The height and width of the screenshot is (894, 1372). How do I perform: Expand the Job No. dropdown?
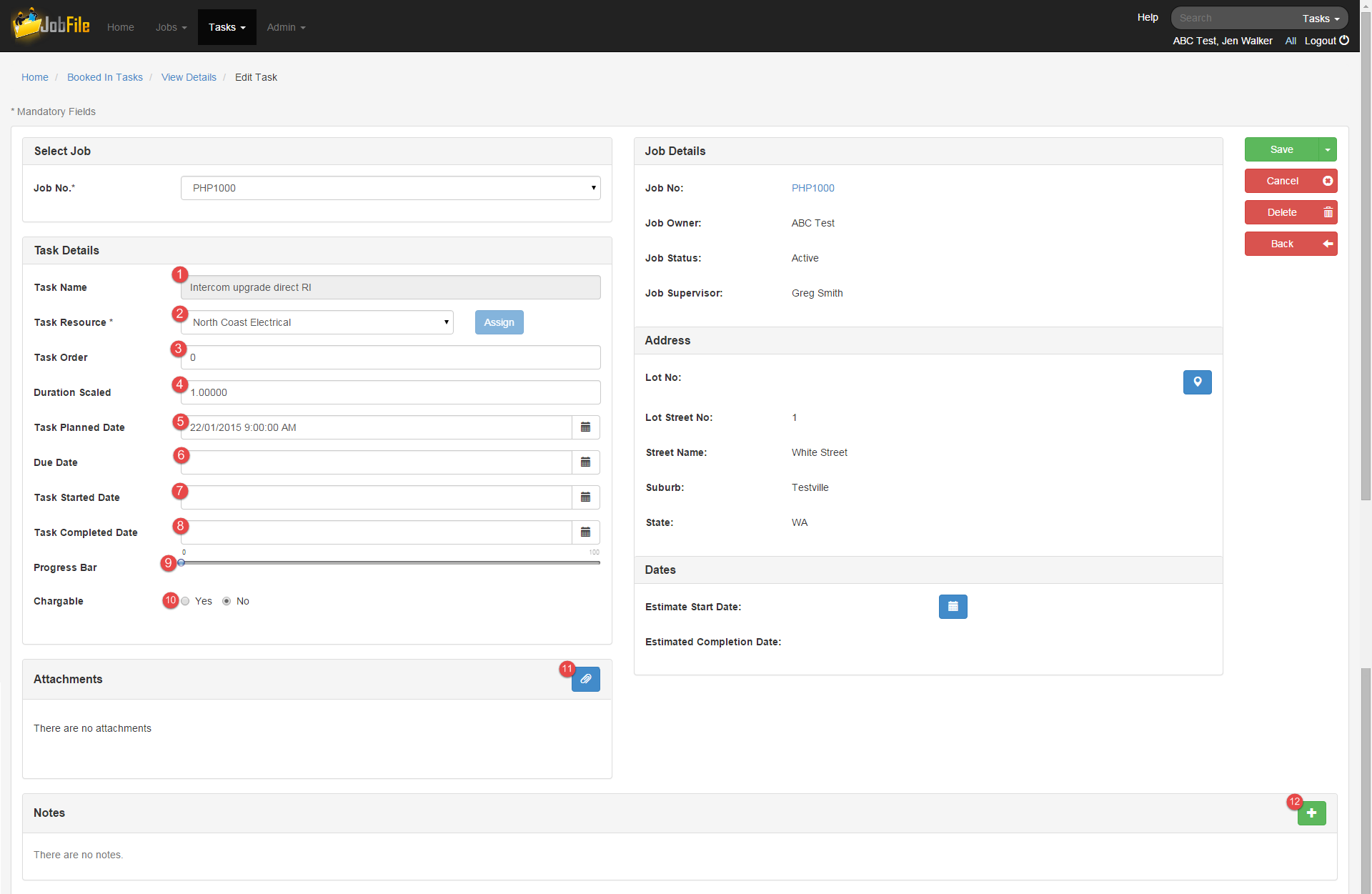(390, 188)
